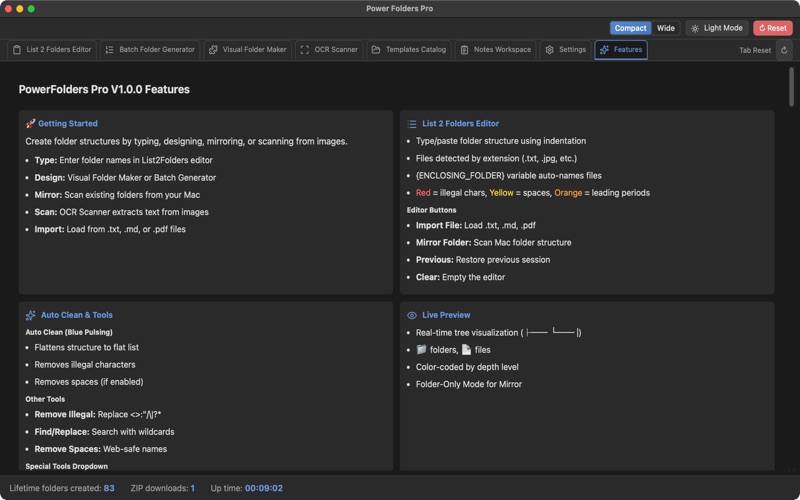800x500 pixels.
Task: Click the scan-frame icon on OCR Scanner tab
Action: point(305,50)
